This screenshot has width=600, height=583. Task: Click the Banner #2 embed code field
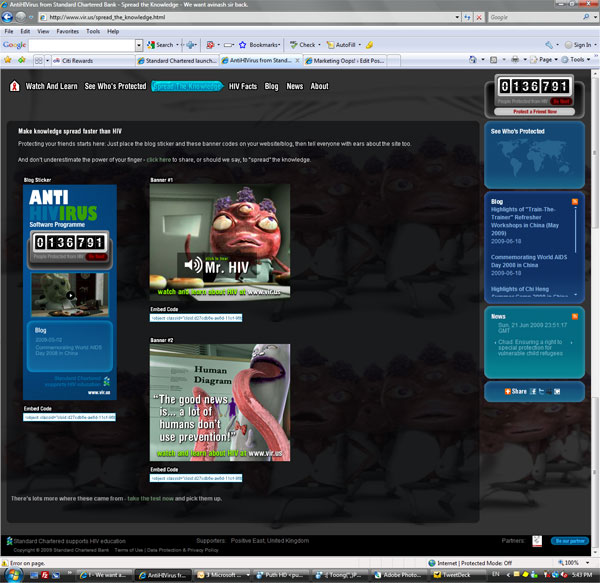[x=196, y=478]
